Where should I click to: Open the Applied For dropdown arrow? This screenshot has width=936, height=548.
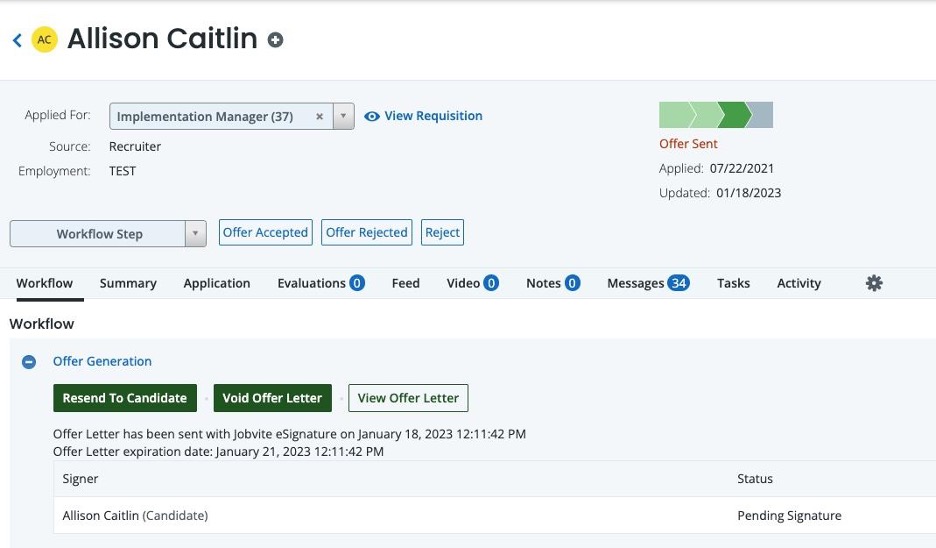point(343,116)
